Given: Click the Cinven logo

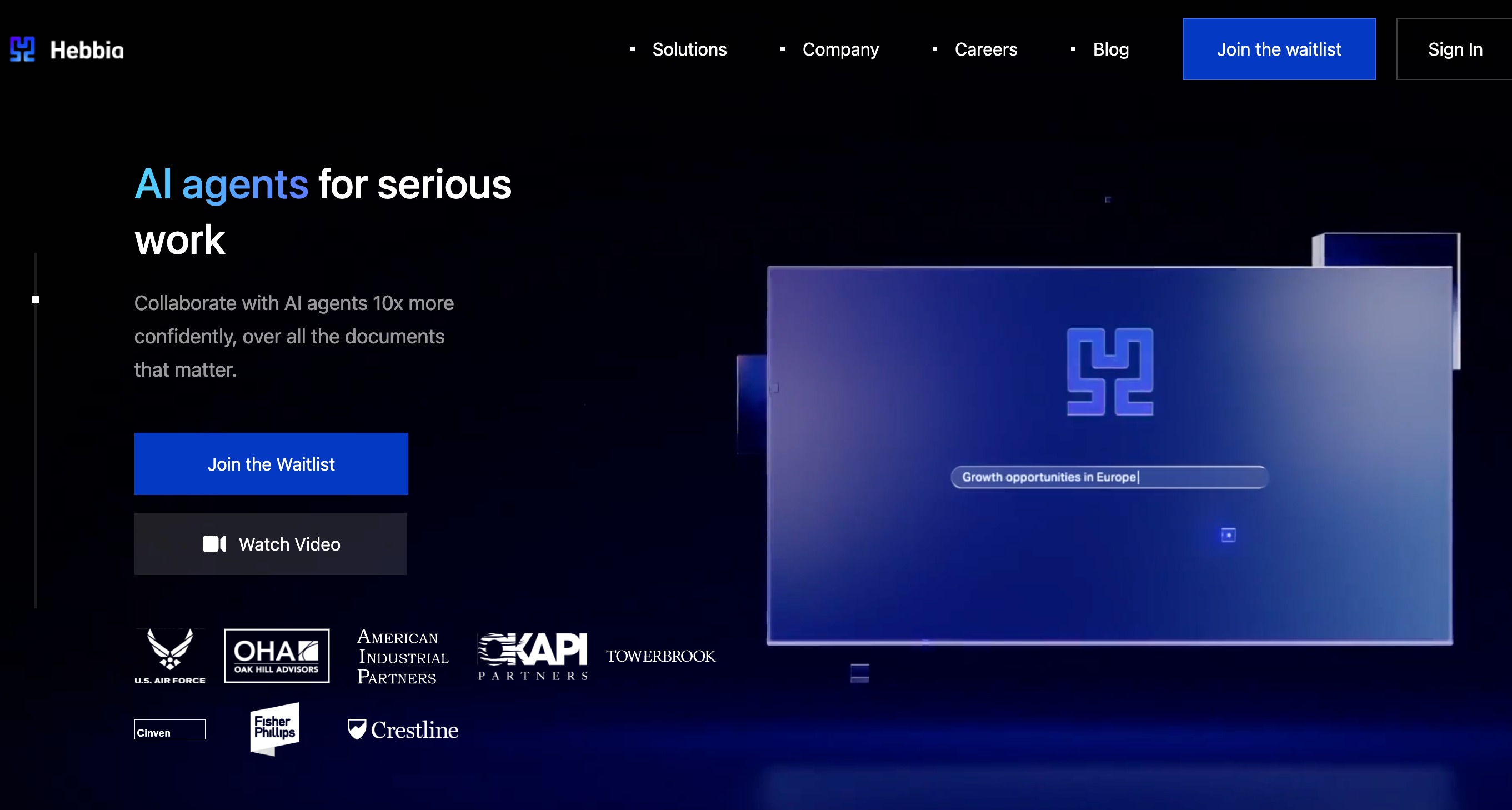Looking at the screenshot, I should 169,729.
